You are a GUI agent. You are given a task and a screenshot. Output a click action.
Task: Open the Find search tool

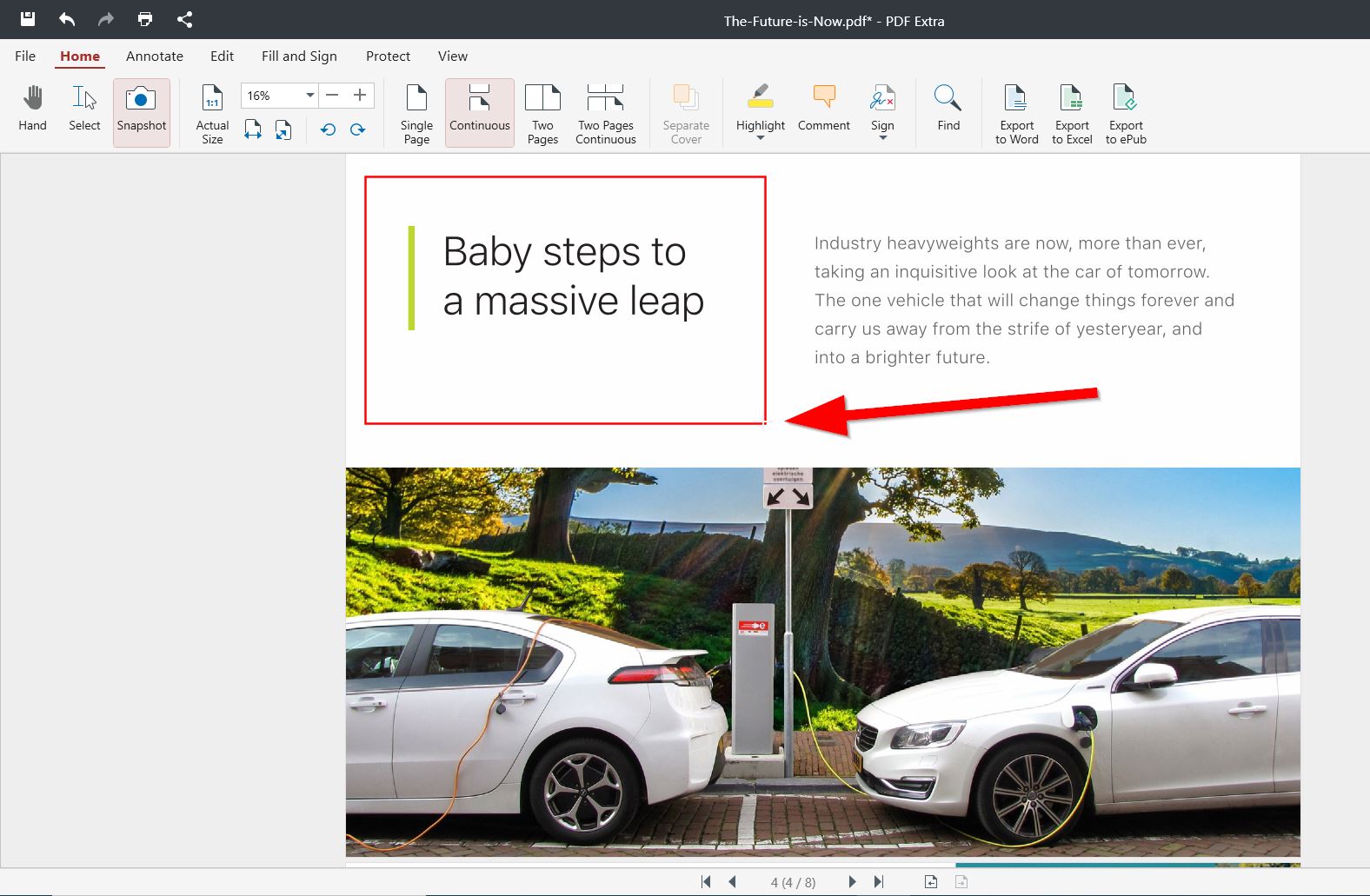coord(948,109)
